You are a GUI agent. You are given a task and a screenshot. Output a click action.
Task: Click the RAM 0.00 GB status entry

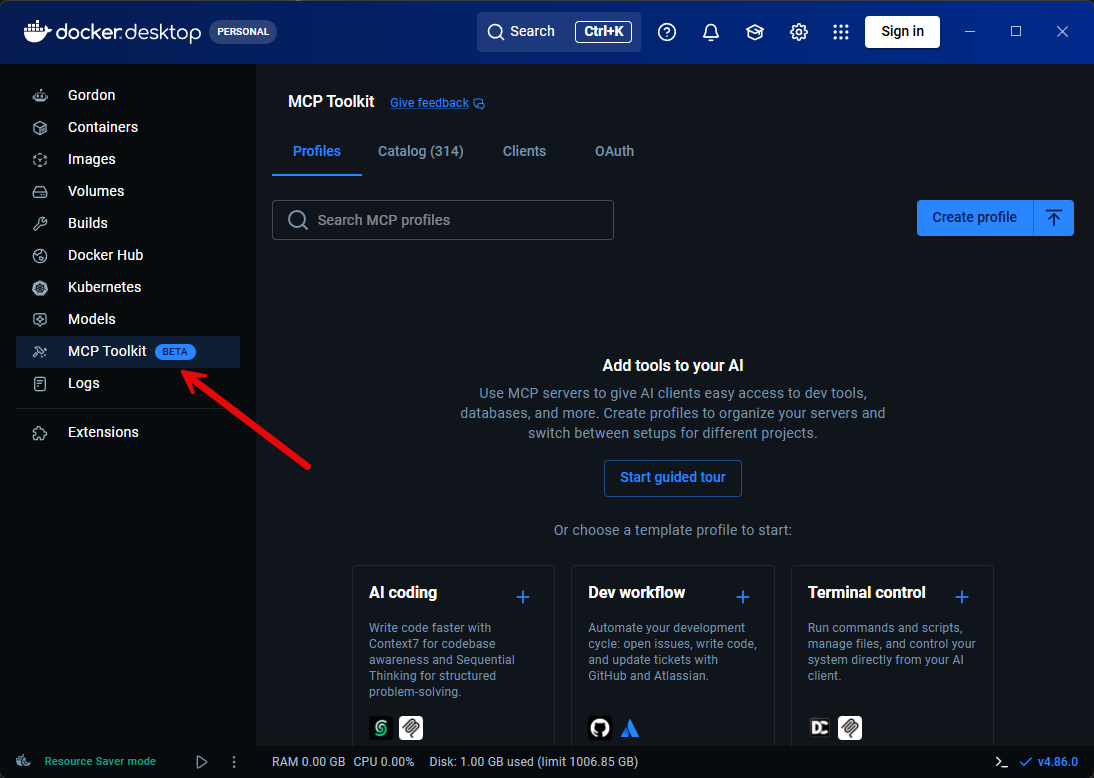point(308,762)
